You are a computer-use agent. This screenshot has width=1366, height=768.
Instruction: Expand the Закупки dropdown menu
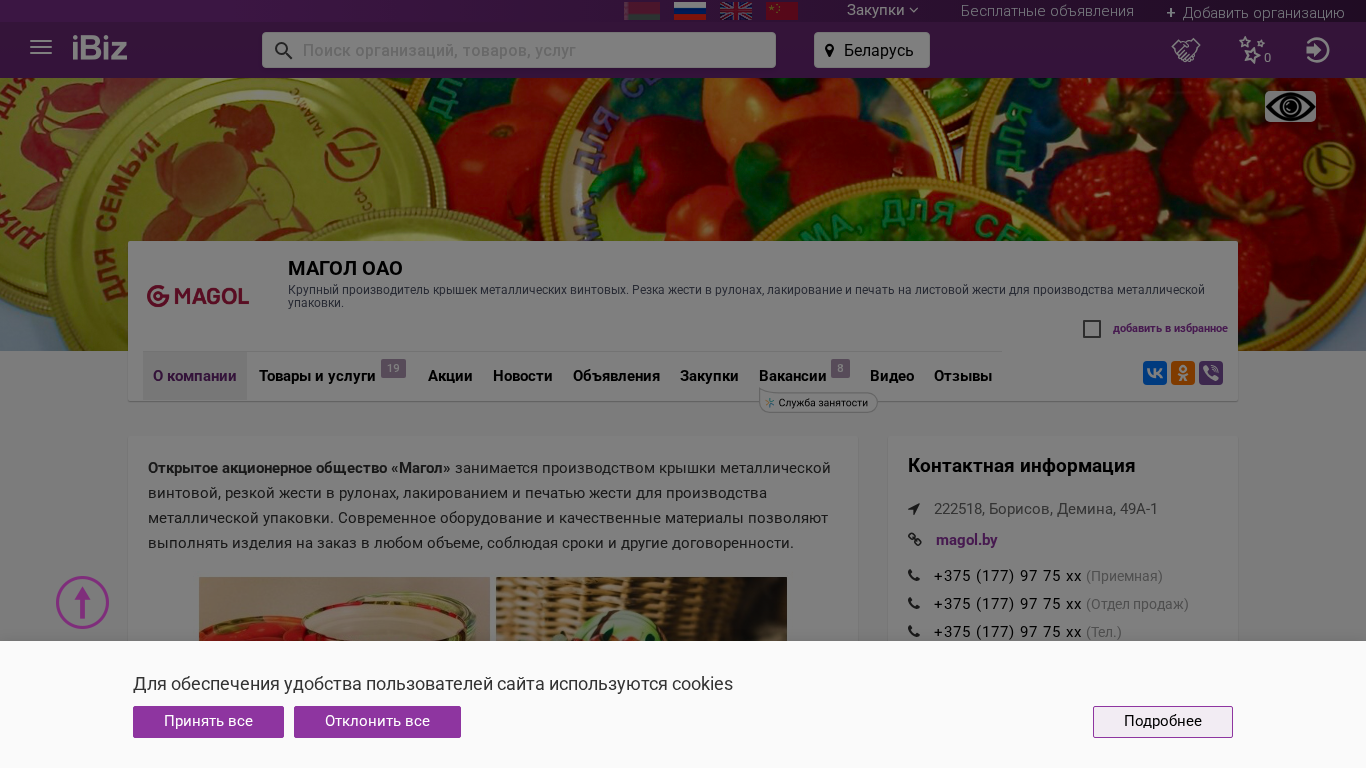pyautogui.click(x=882, y=11)
